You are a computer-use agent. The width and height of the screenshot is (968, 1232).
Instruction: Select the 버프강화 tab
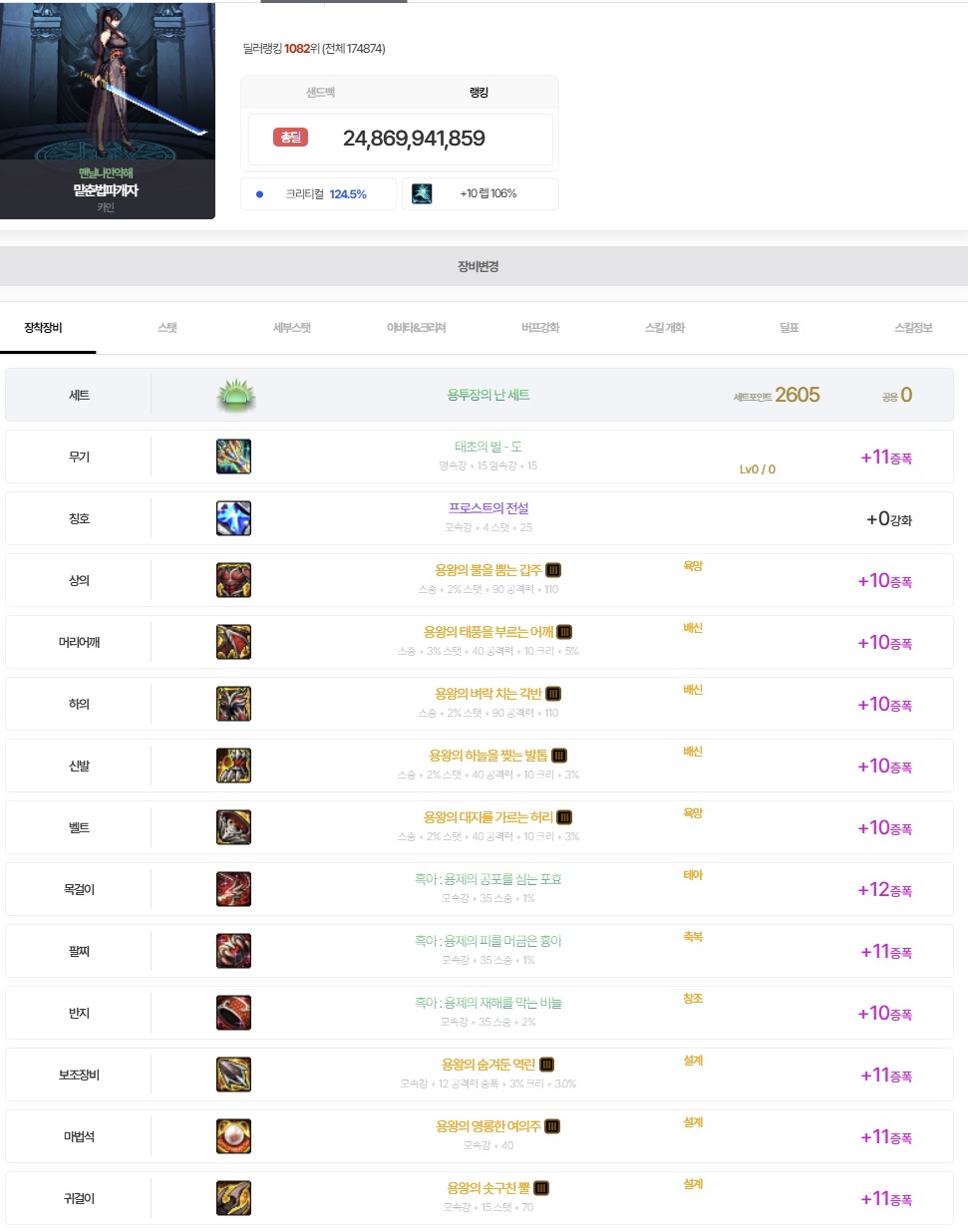(540, 328)
